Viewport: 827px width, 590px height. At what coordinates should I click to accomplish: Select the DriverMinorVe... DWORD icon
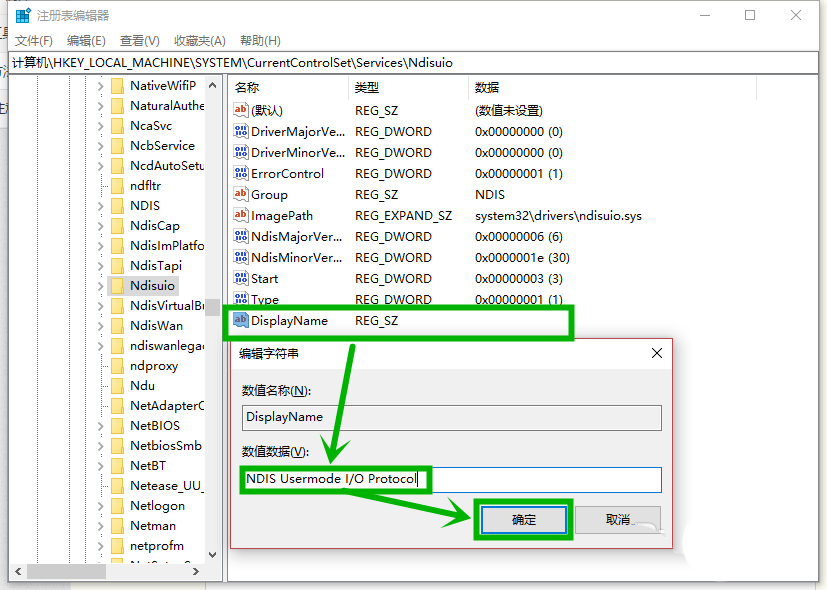[x=241, y=152]
